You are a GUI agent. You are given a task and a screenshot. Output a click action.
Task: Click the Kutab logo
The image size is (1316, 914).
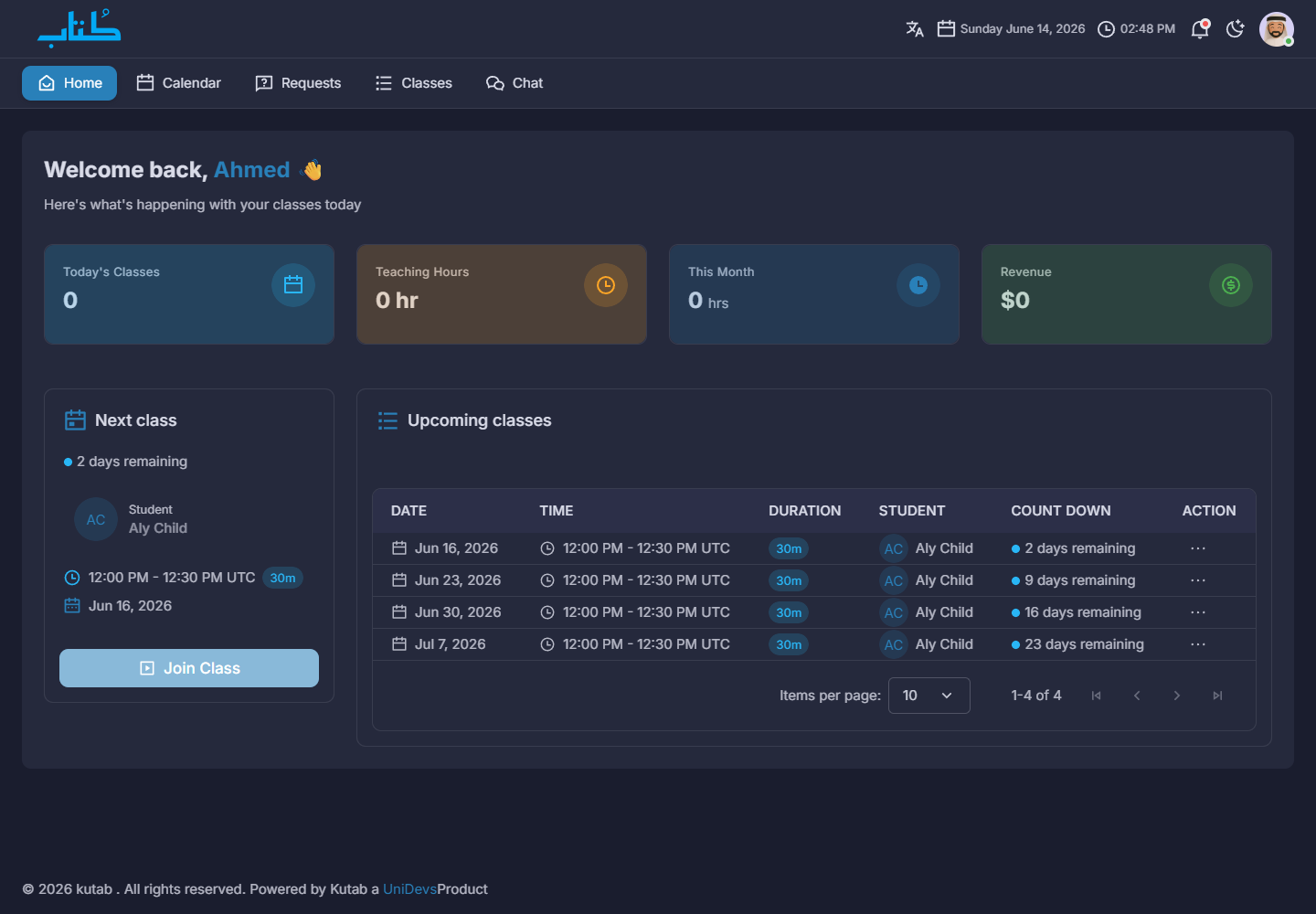79,28
